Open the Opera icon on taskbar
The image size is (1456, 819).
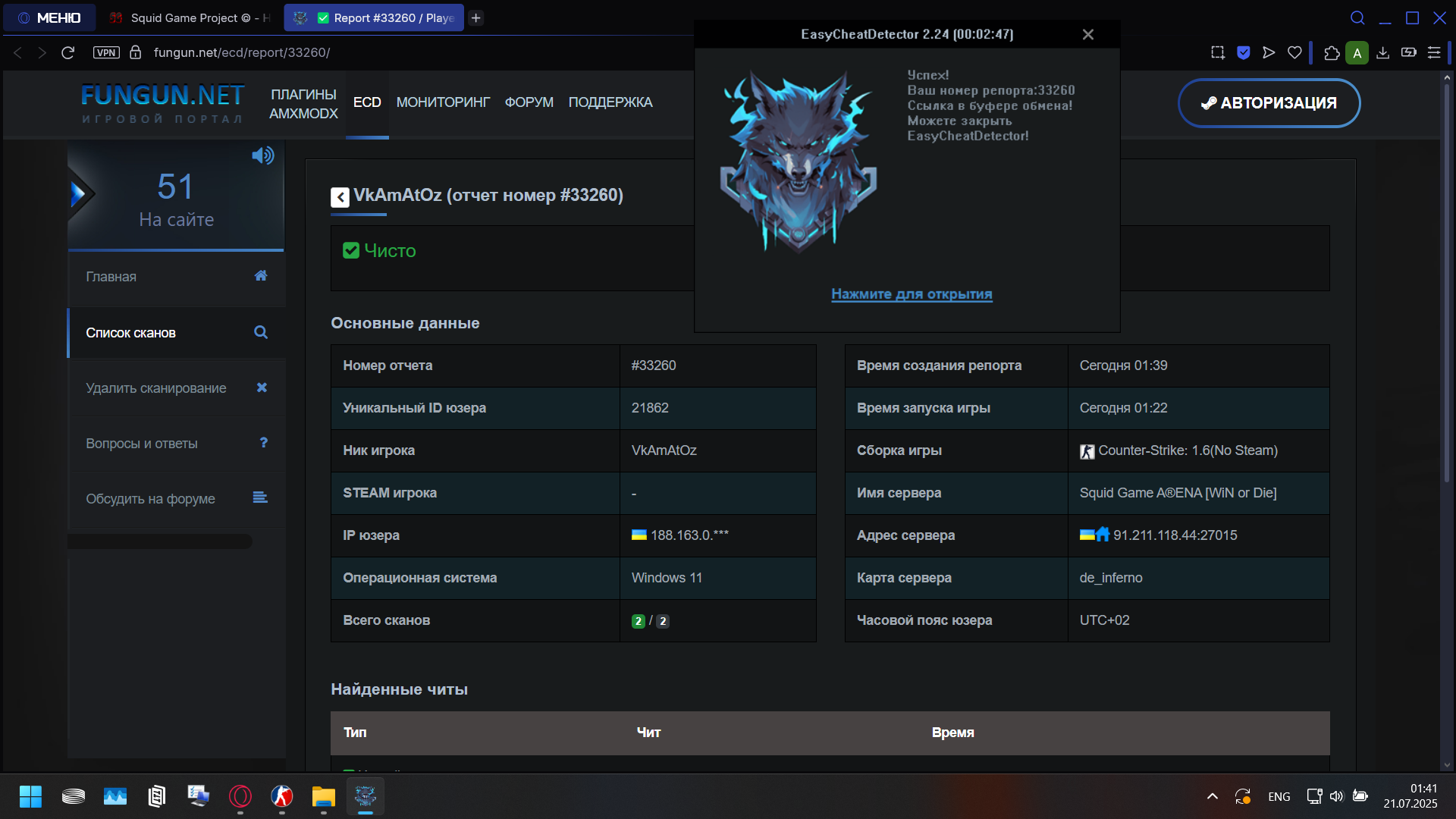tap(240, 796)
